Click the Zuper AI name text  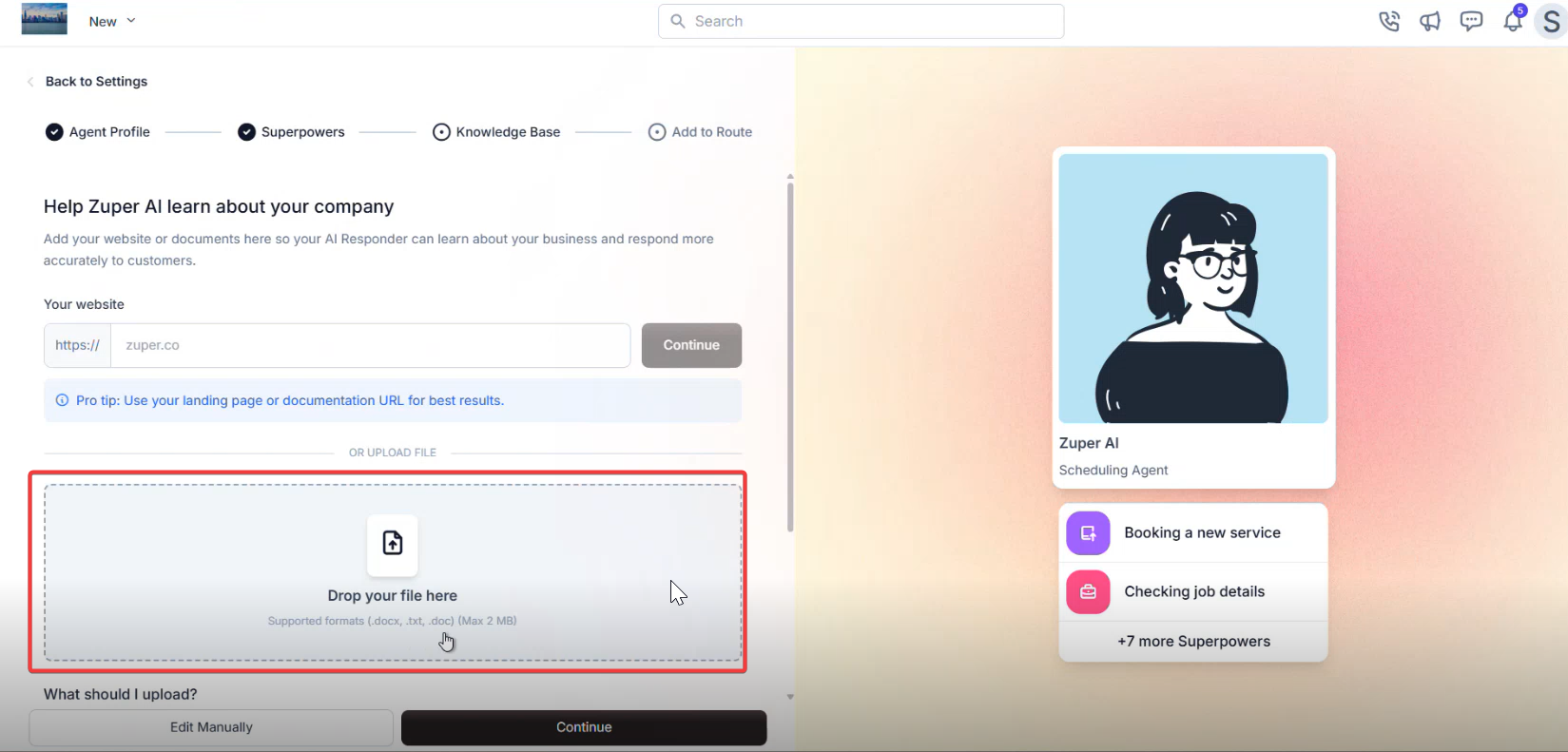pos(1089,443)
